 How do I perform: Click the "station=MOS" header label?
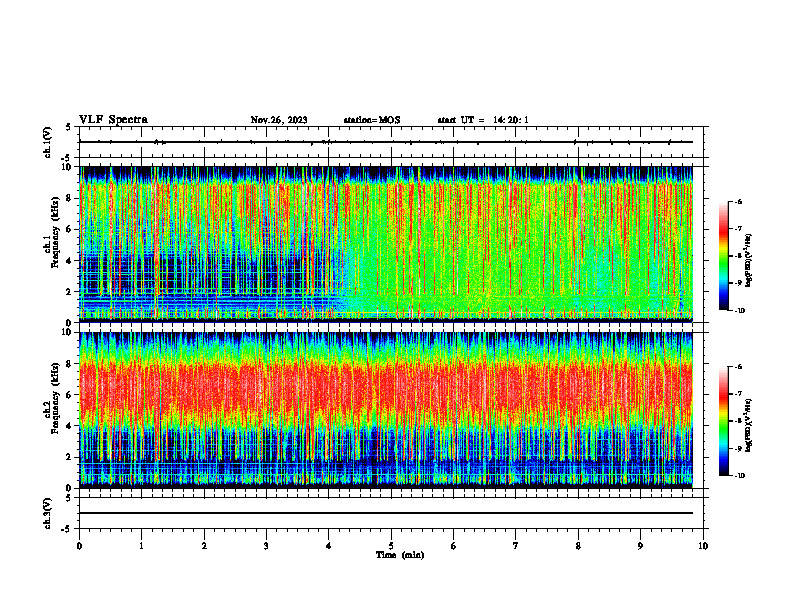pyautogui.click(x=372, y=120)
